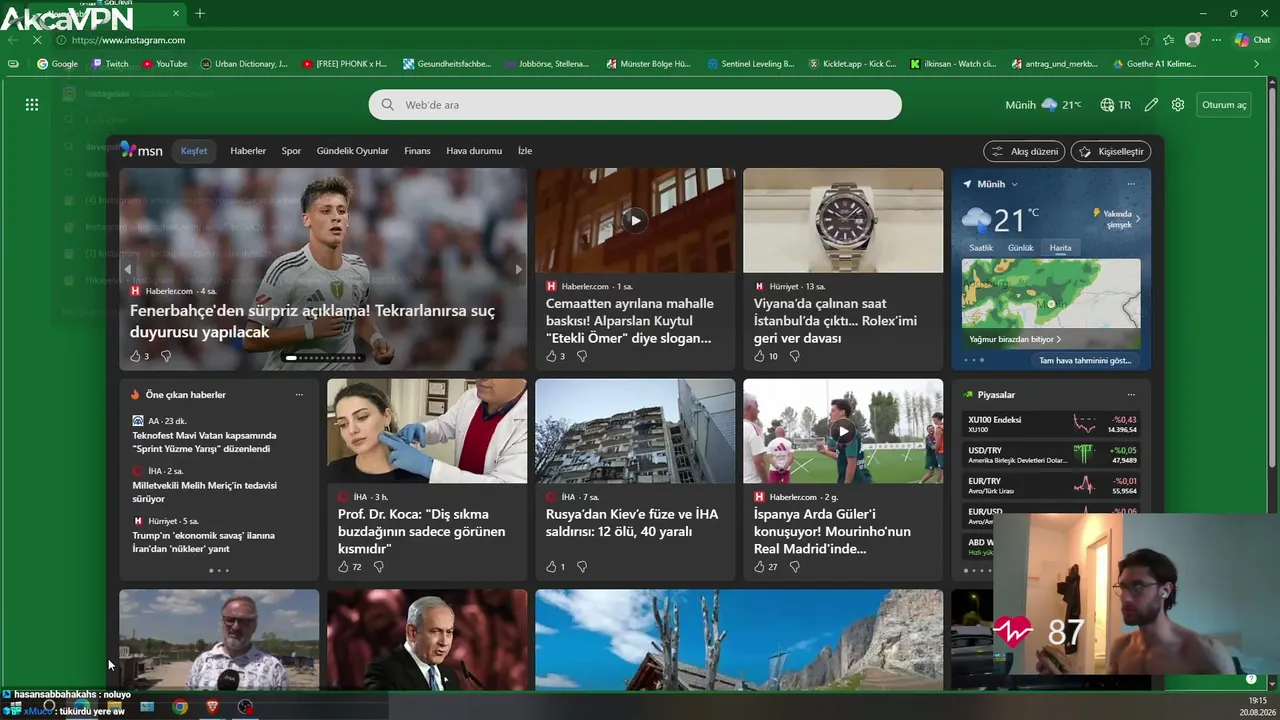Open the Goethe A1 Kelime bookmark
Viewport: 1280px width, 720px height.
(x=1154, y=64)
